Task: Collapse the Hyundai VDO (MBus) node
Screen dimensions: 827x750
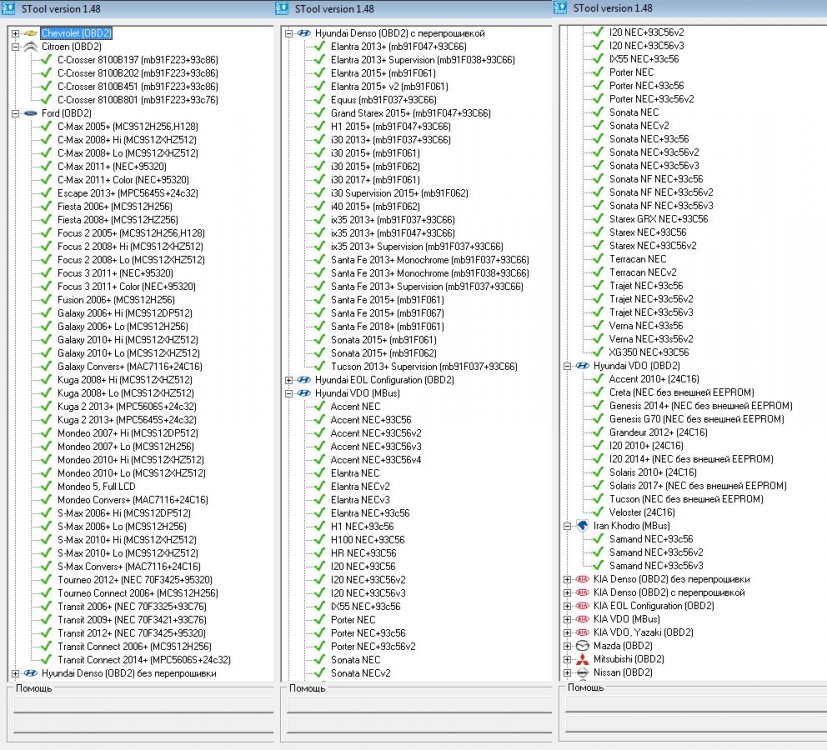Action: tap(289, 393)
